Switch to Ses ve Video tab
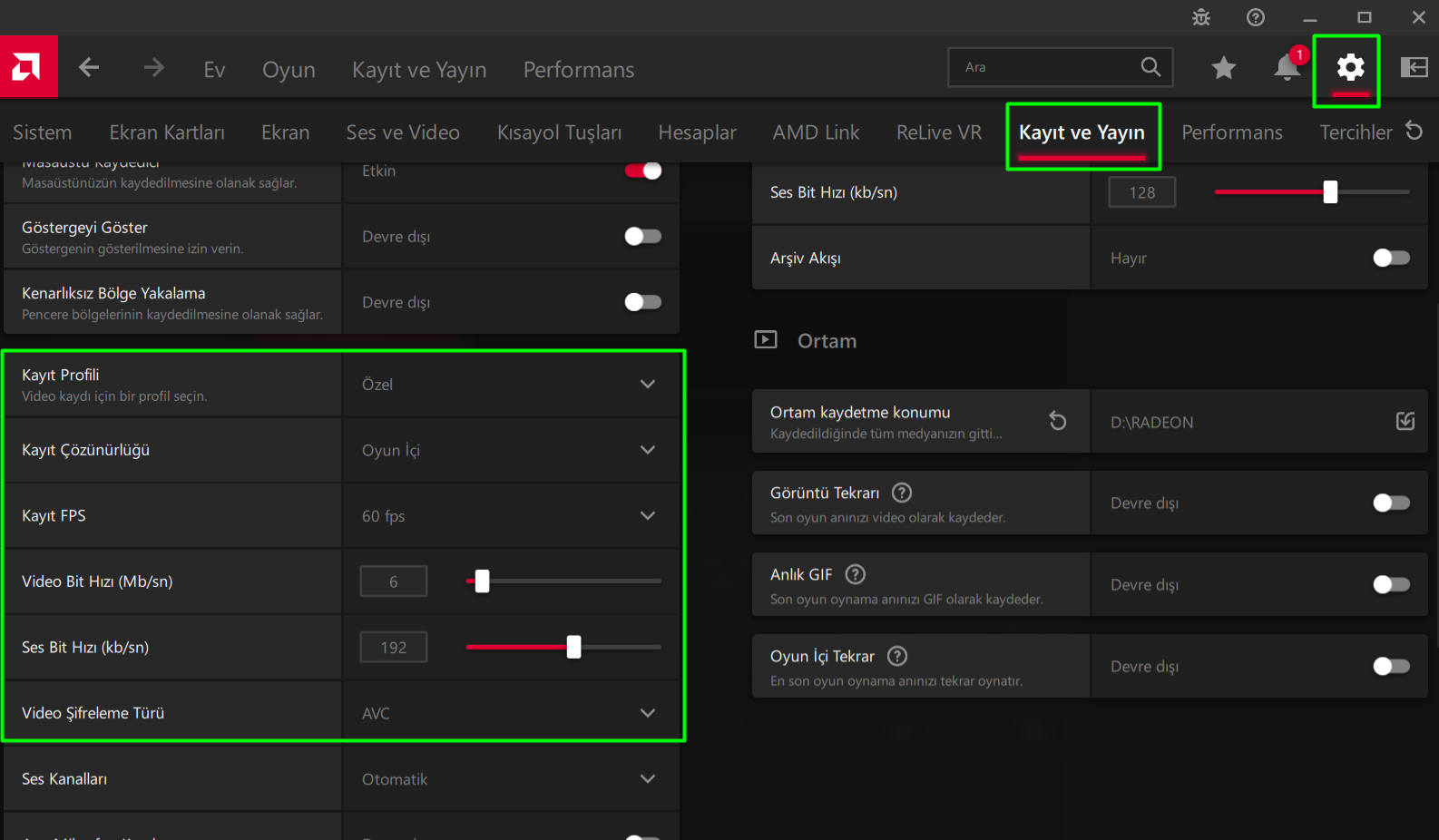 403,132
